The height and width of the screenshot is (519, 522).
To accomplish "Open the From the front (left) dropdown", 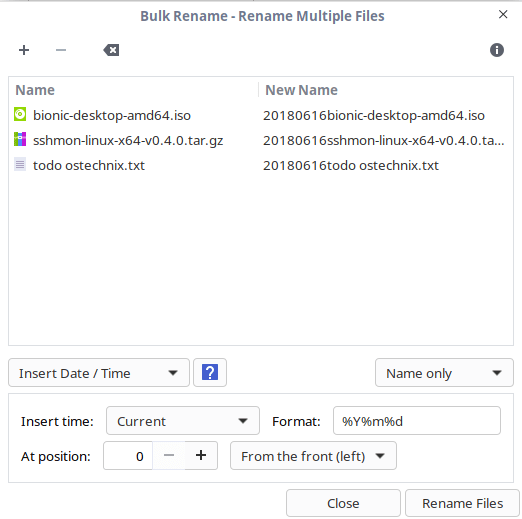I will click(313, 456).
